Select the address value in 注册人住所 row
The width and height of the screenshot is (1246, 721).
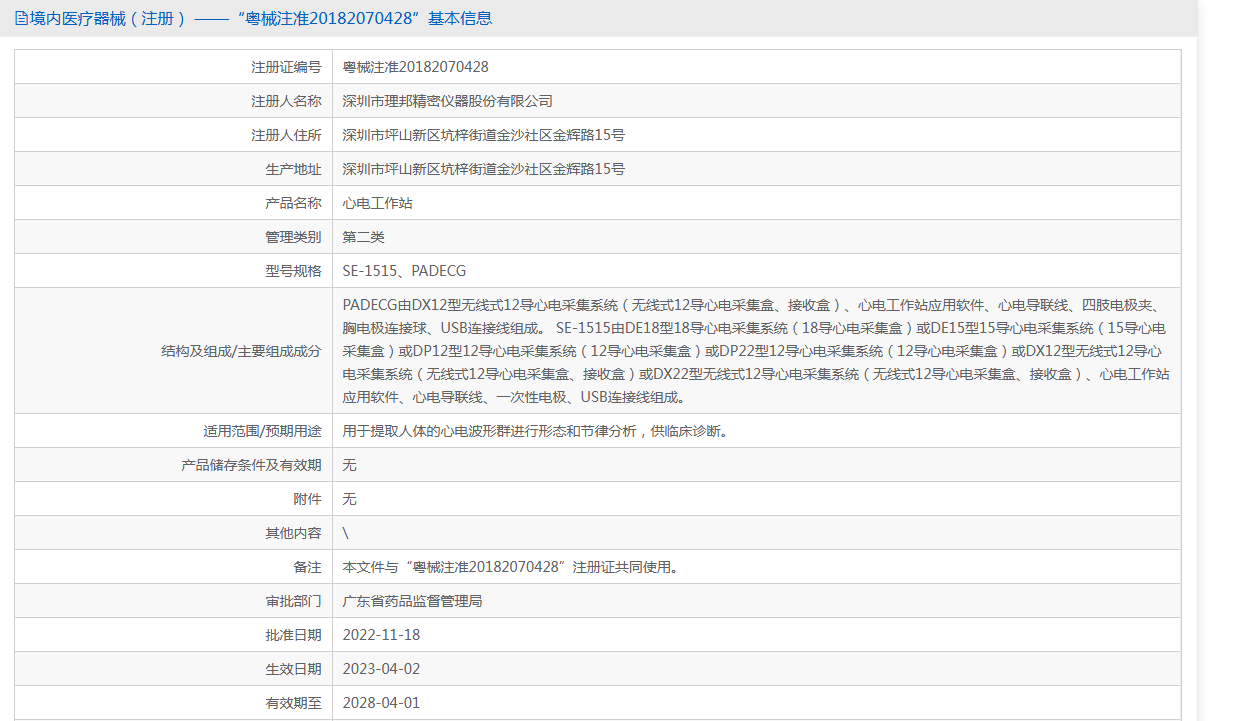tap(483, 135)
